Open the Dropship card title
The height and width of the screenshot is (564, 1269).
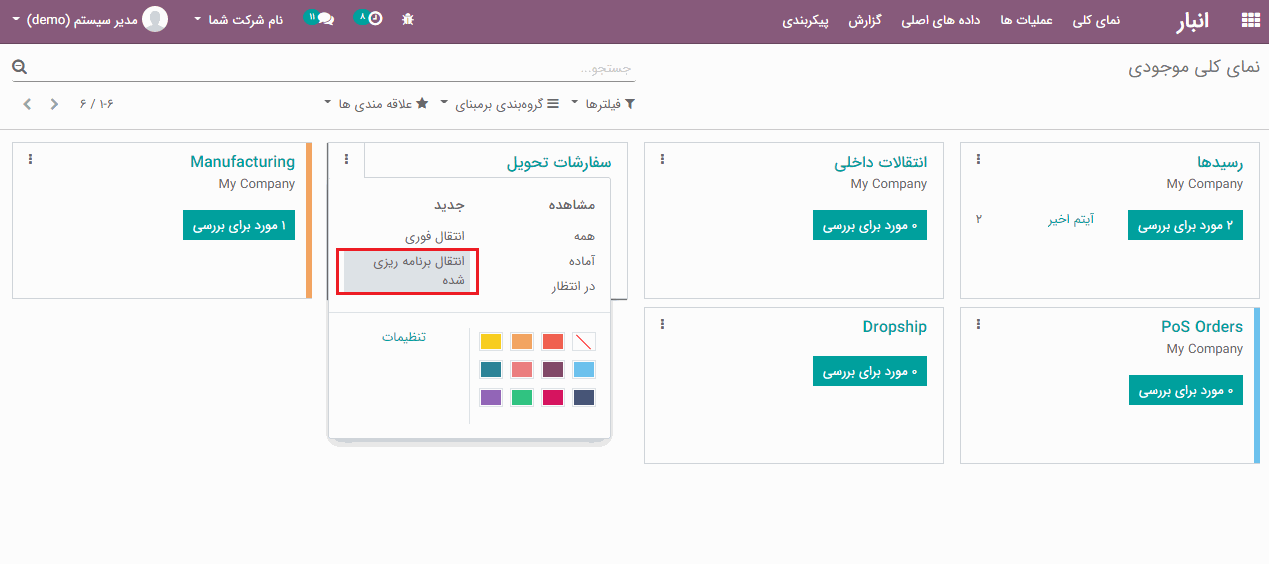895,327
